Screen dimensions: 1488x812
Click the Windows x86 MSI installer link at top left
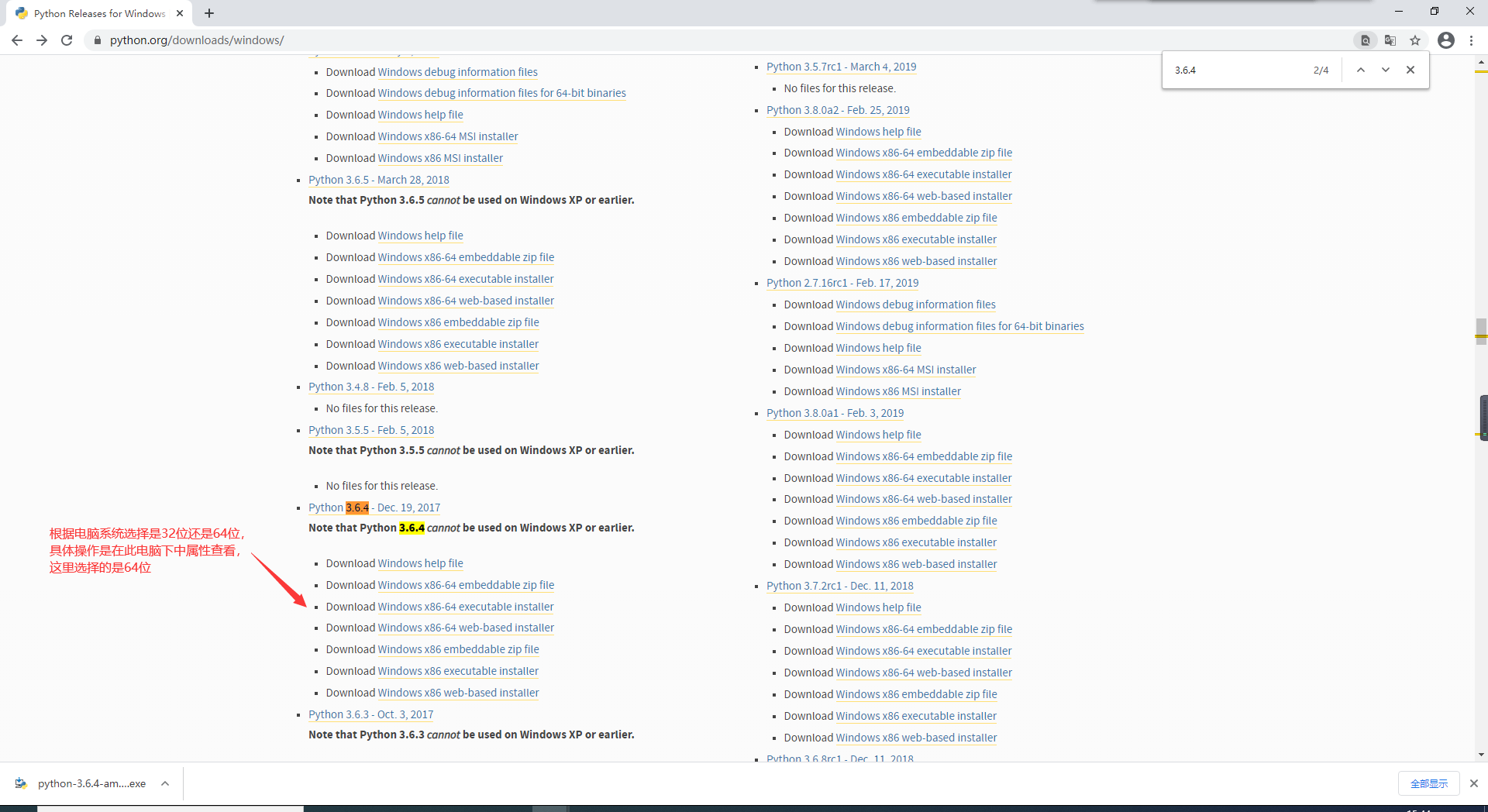[440, 158]
